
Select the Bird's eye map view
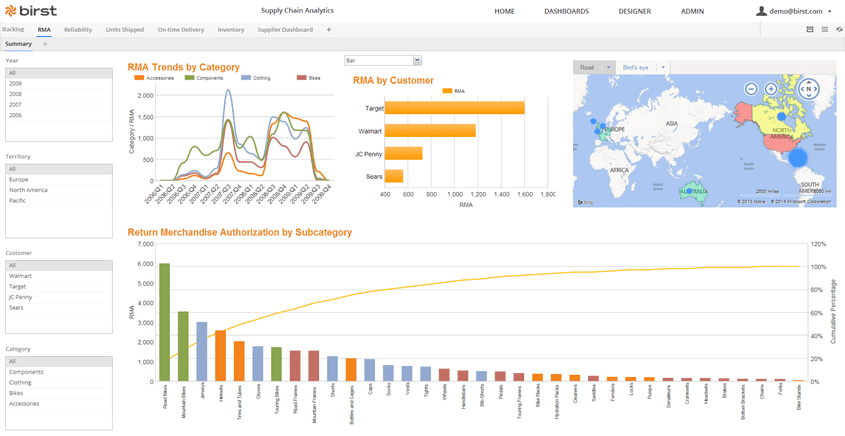click(x=635, y=67)
